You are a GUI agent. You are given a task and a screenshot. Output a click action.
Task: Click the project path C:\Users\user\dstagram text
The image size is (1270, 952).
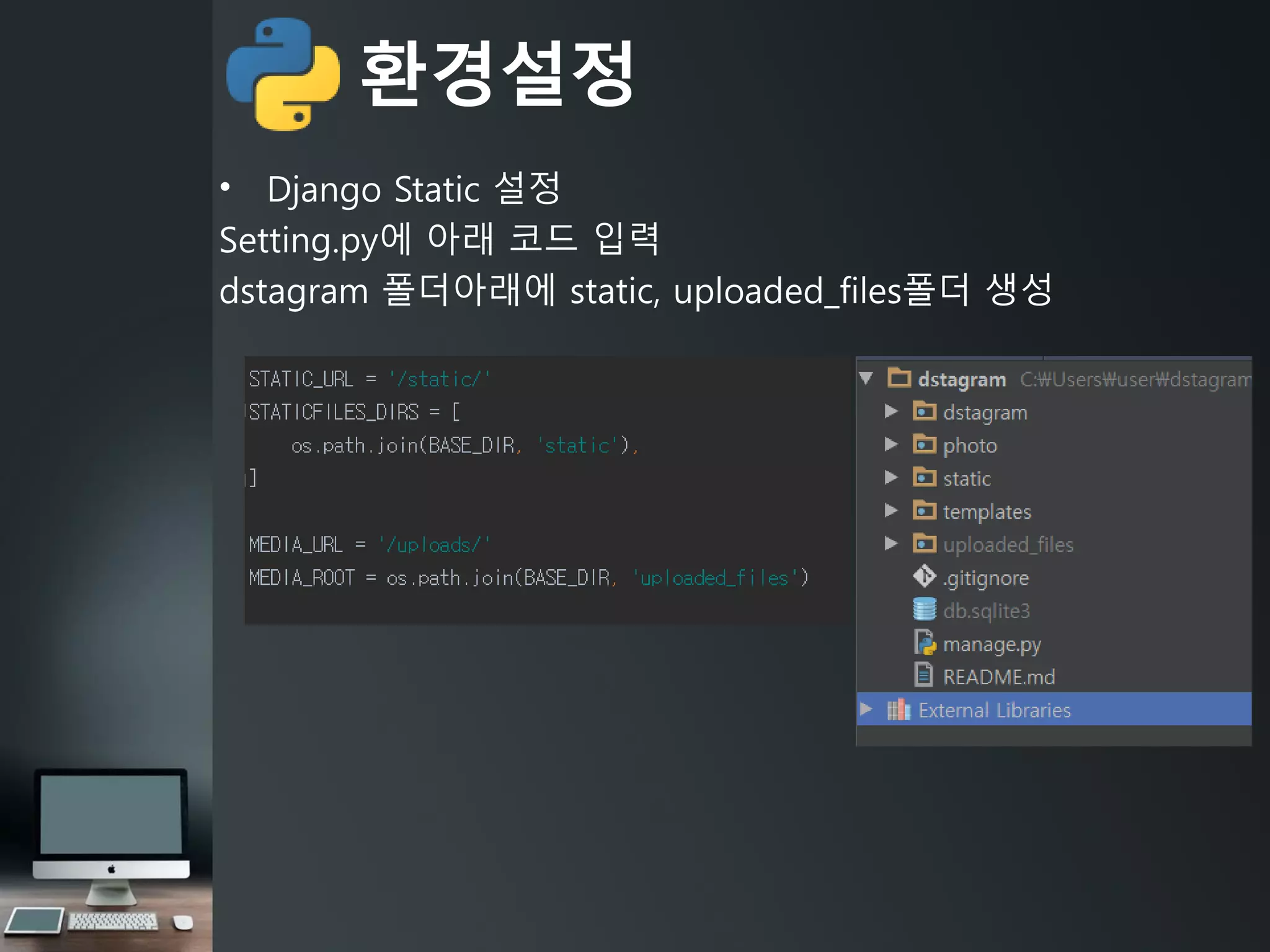point(1135,379)
